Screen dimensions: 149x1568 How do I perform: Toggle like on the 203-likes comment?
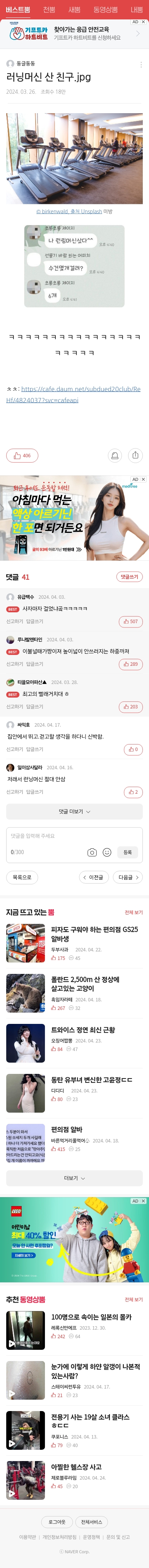pos(131,707)
